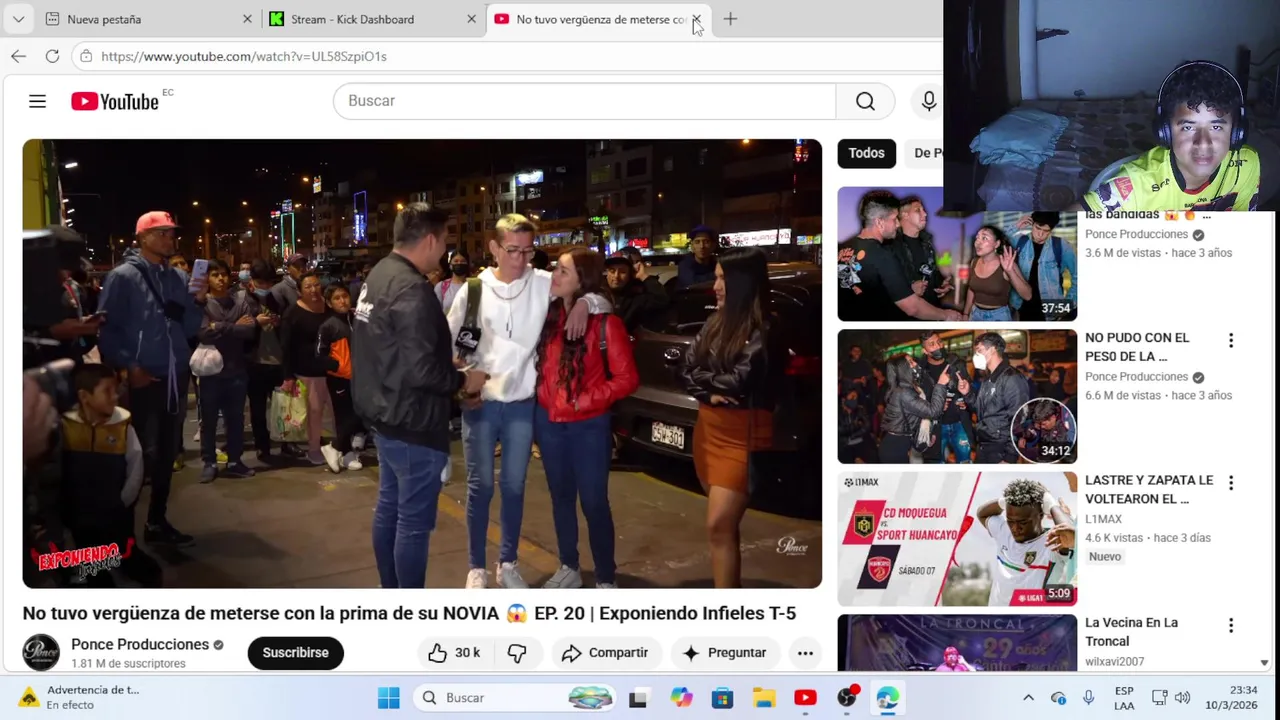Click L1MAX channel name

(1103, 519)
